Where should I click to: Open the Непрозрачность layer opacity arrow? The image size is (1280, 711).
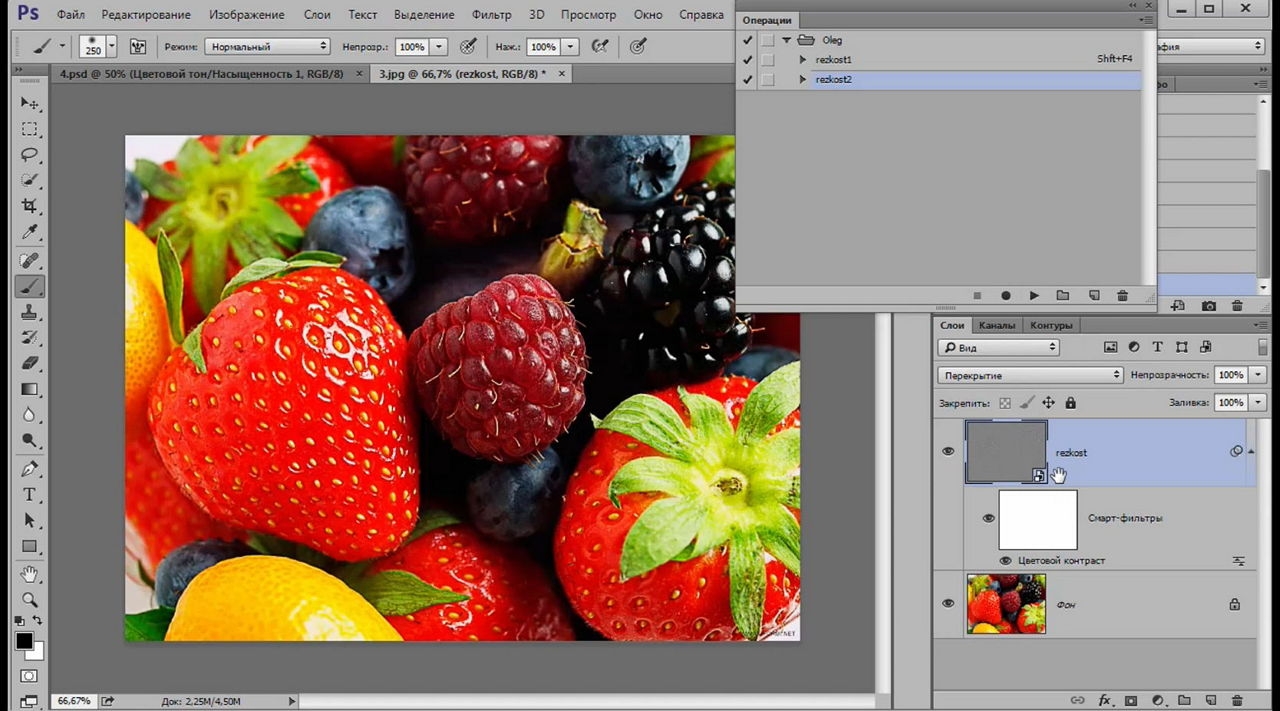1257,375
